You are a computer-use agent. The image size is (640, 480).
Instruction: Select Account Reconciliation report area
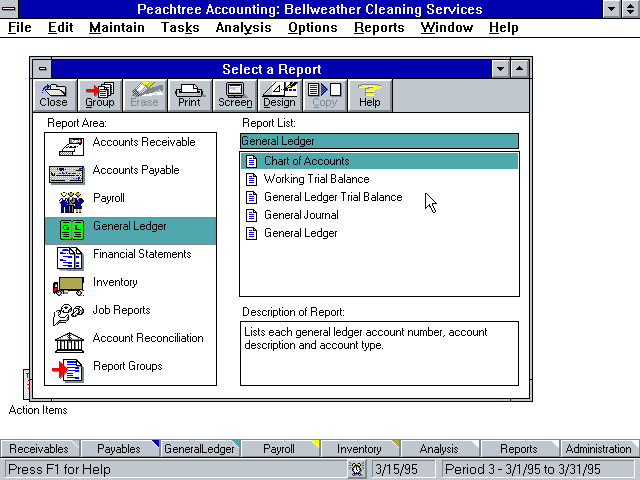coord(130,342)
